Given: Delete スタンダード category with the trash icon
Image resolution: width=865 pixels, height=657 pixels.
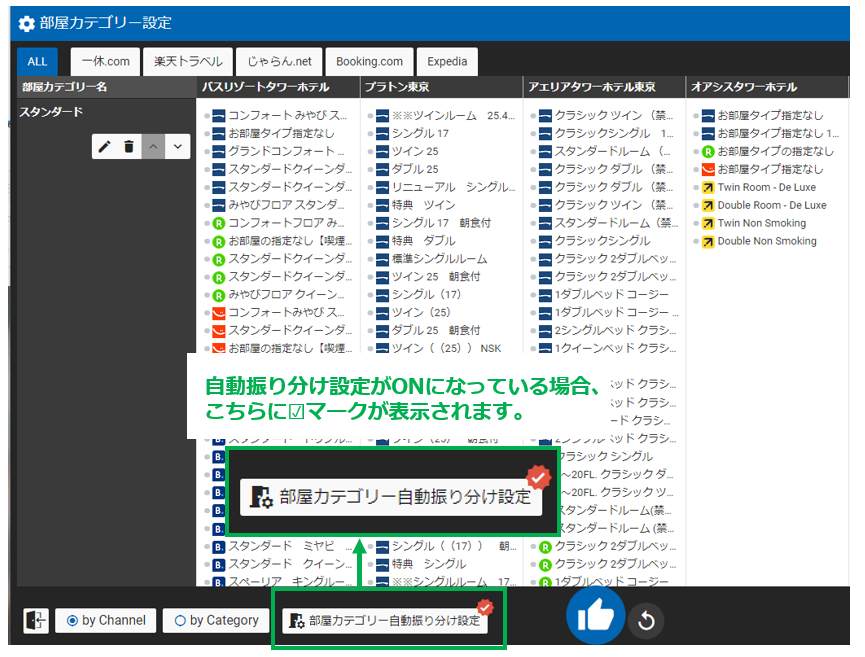Looking at the screenshot, I should pyautogui.click(x=129, y=147).
